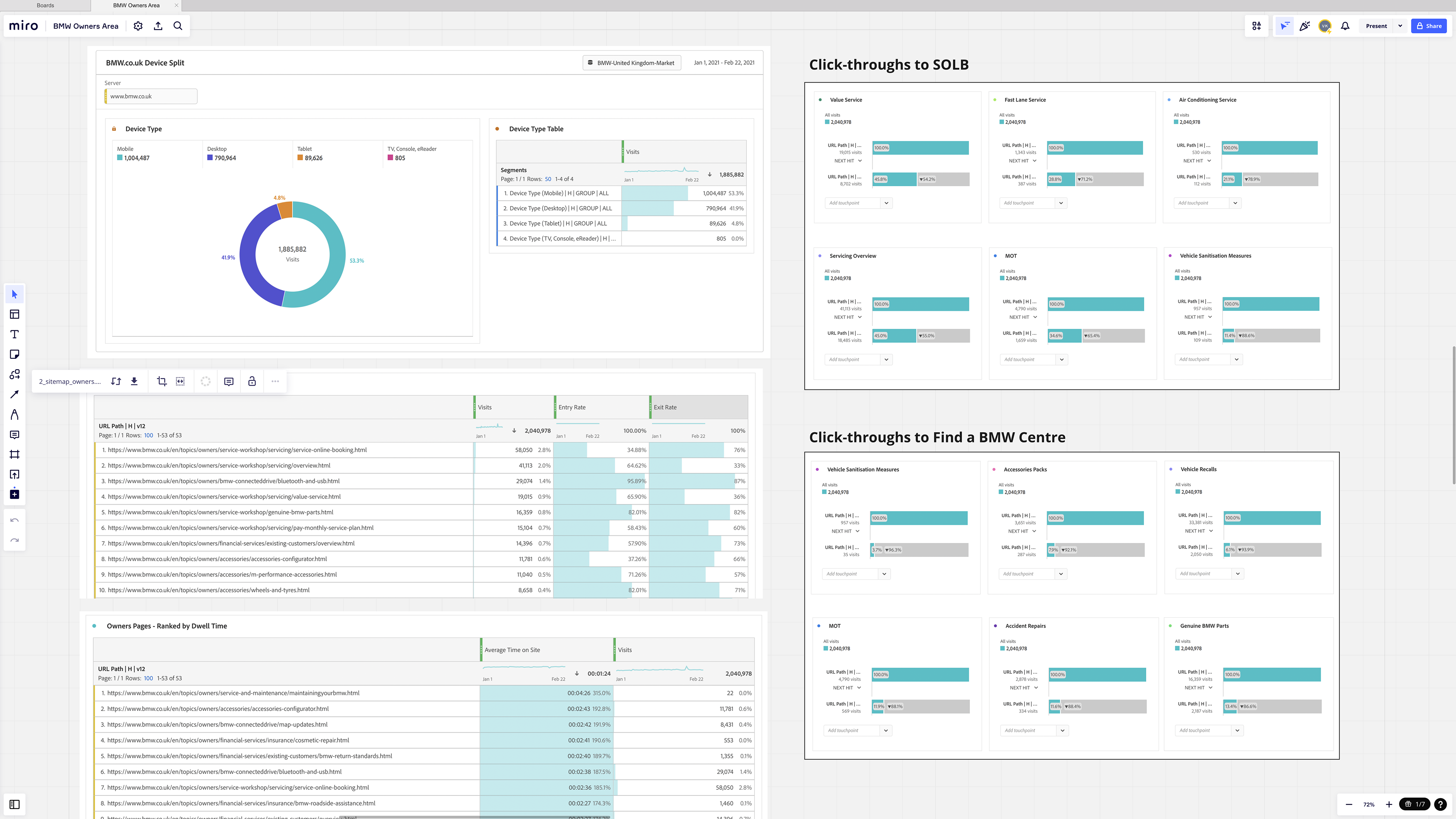Download the selected image
The width and height of the screenshot is (1456, 819).
[x=134, y=381]
